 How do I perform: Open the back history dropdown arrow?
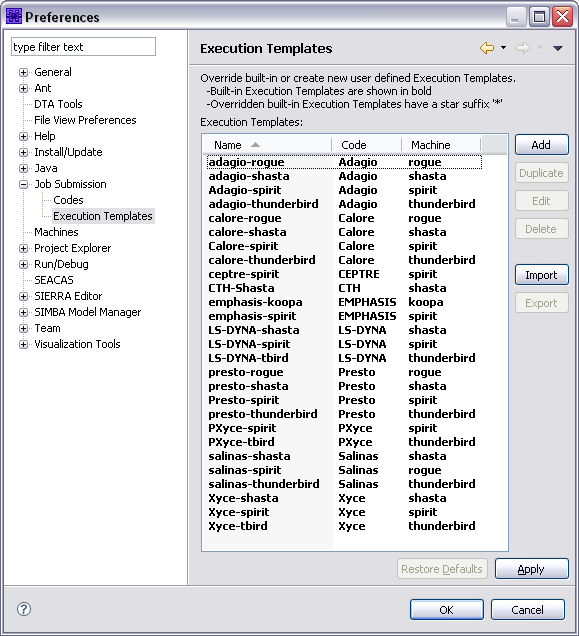504,48
